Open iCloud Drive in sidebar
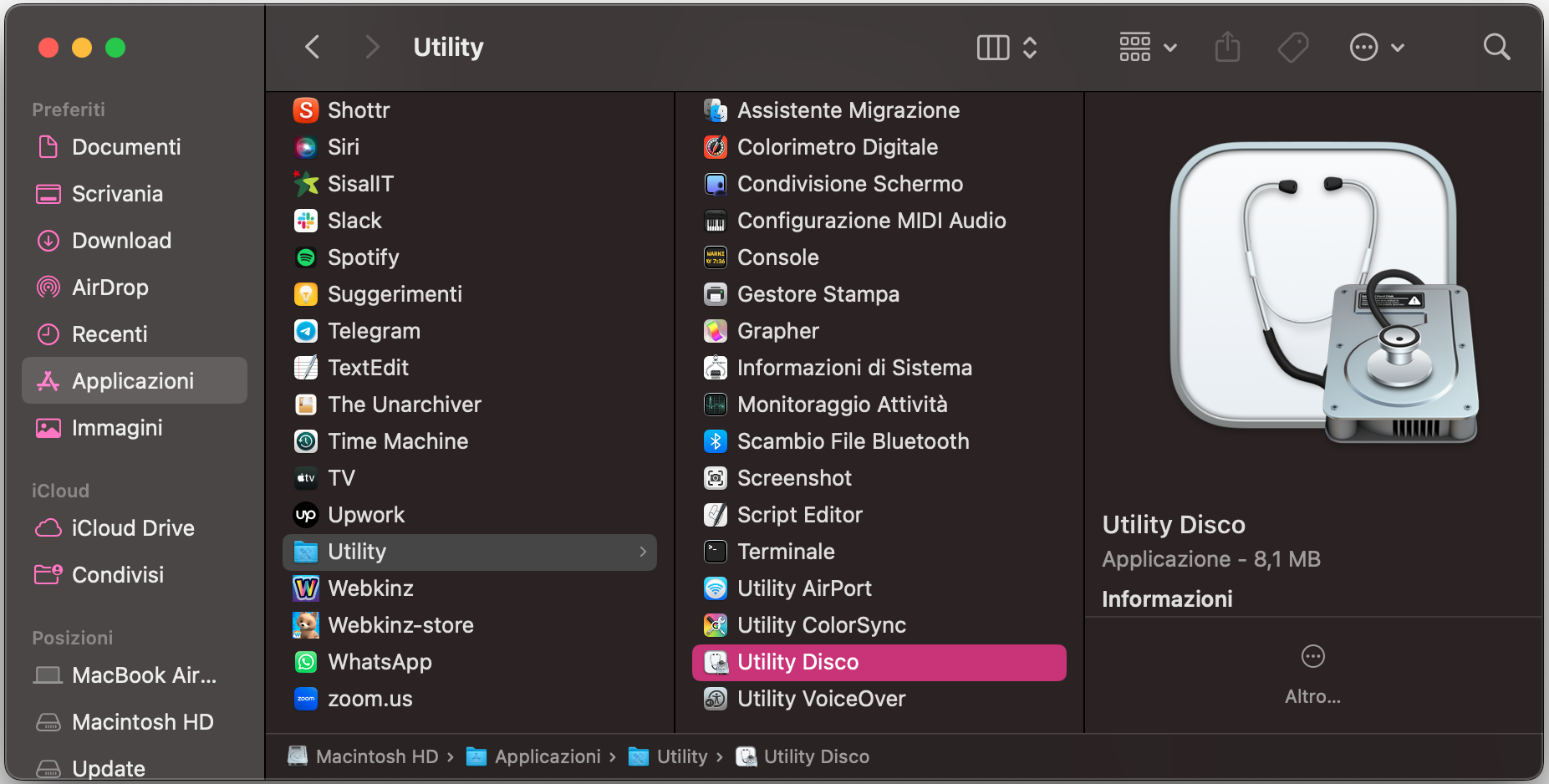The image size is (1549, 784). click(135, 528)
